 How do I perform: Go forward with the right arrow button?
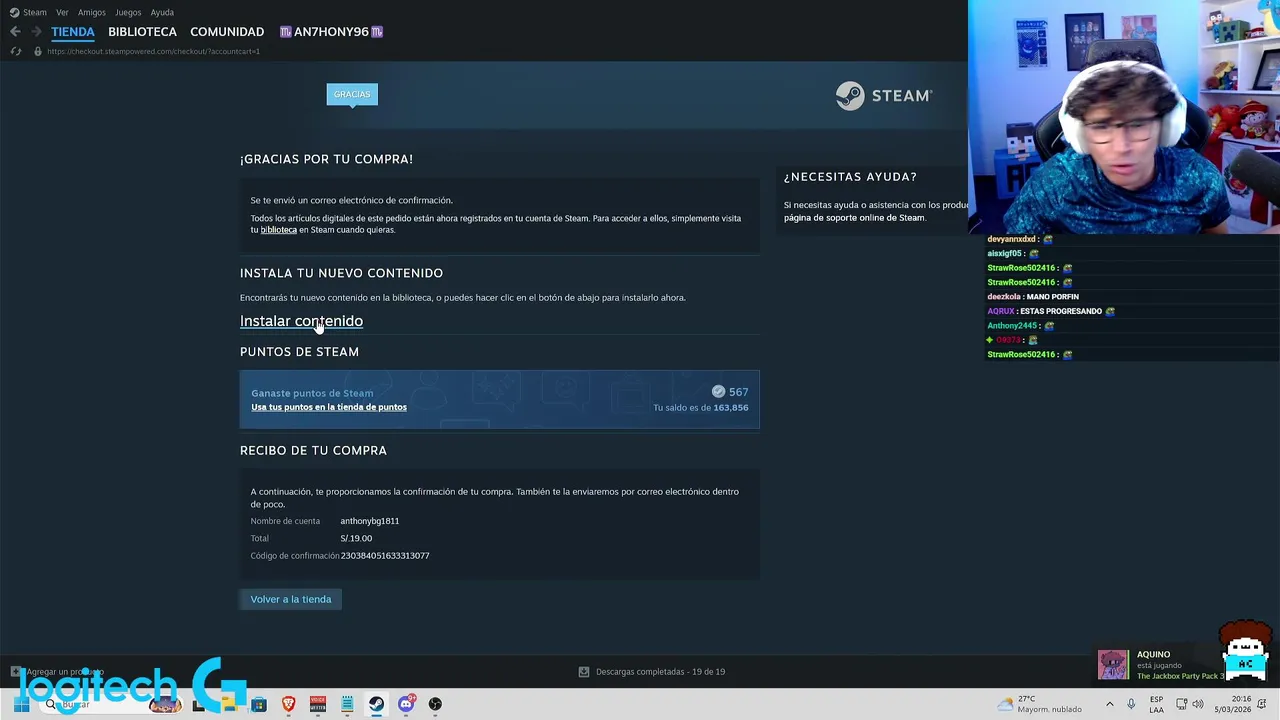click(x=35, y=32)
